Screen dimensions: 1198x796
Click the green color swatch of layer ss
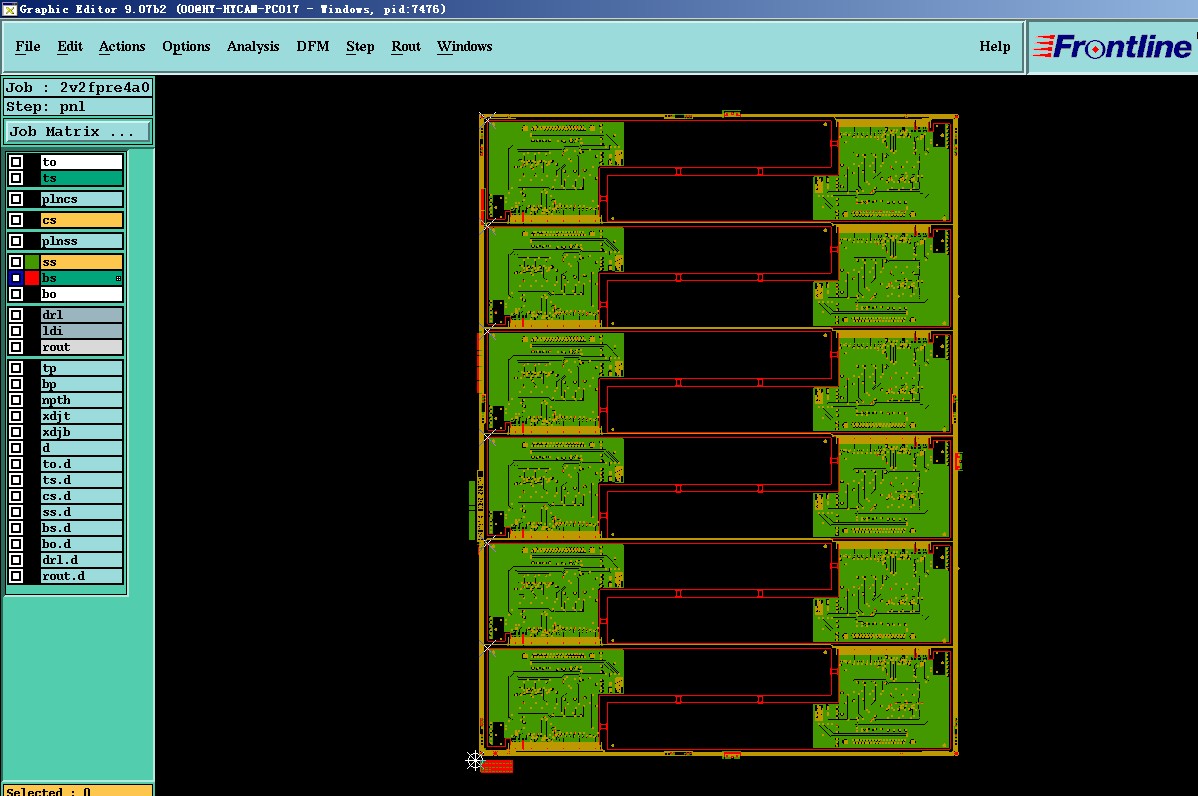(31, 262)
